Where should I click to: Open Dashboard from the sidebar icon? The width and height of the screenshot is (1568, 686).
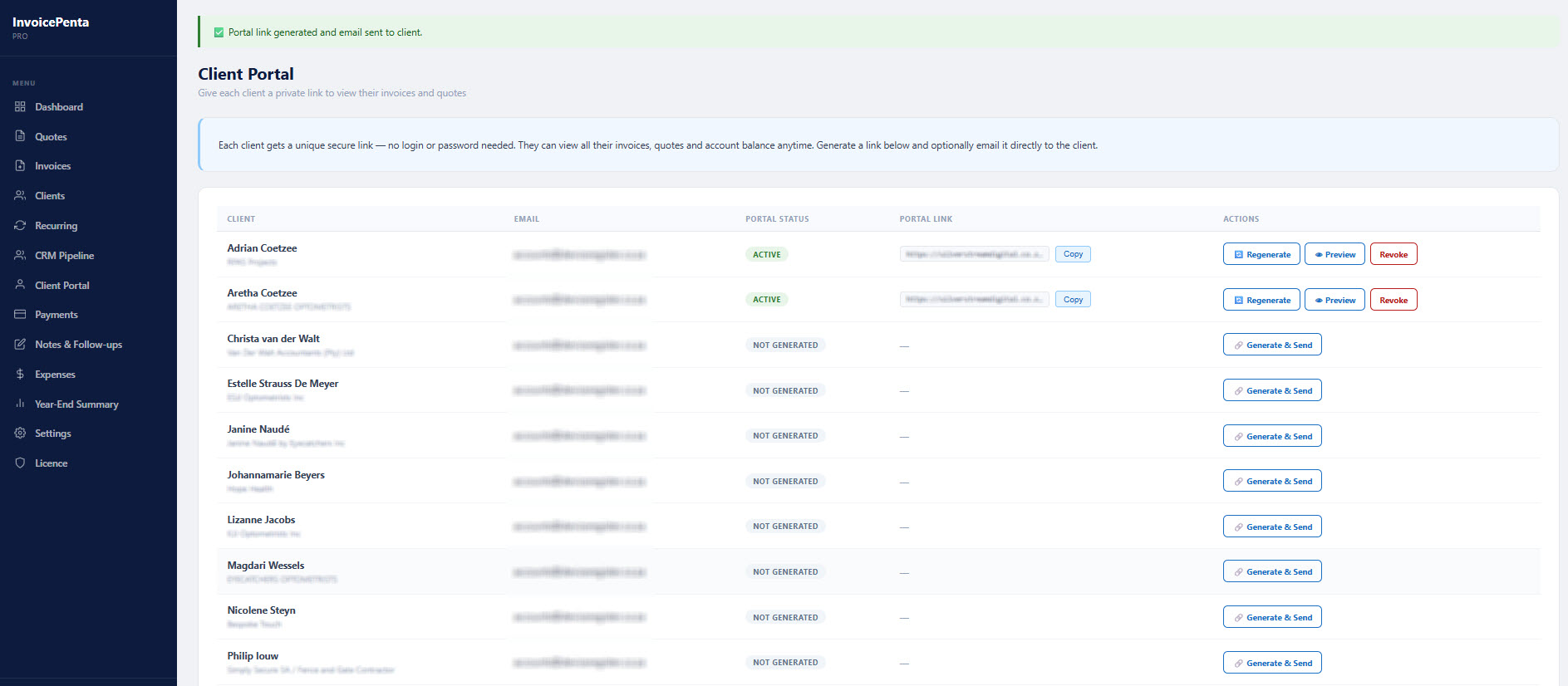20,107
